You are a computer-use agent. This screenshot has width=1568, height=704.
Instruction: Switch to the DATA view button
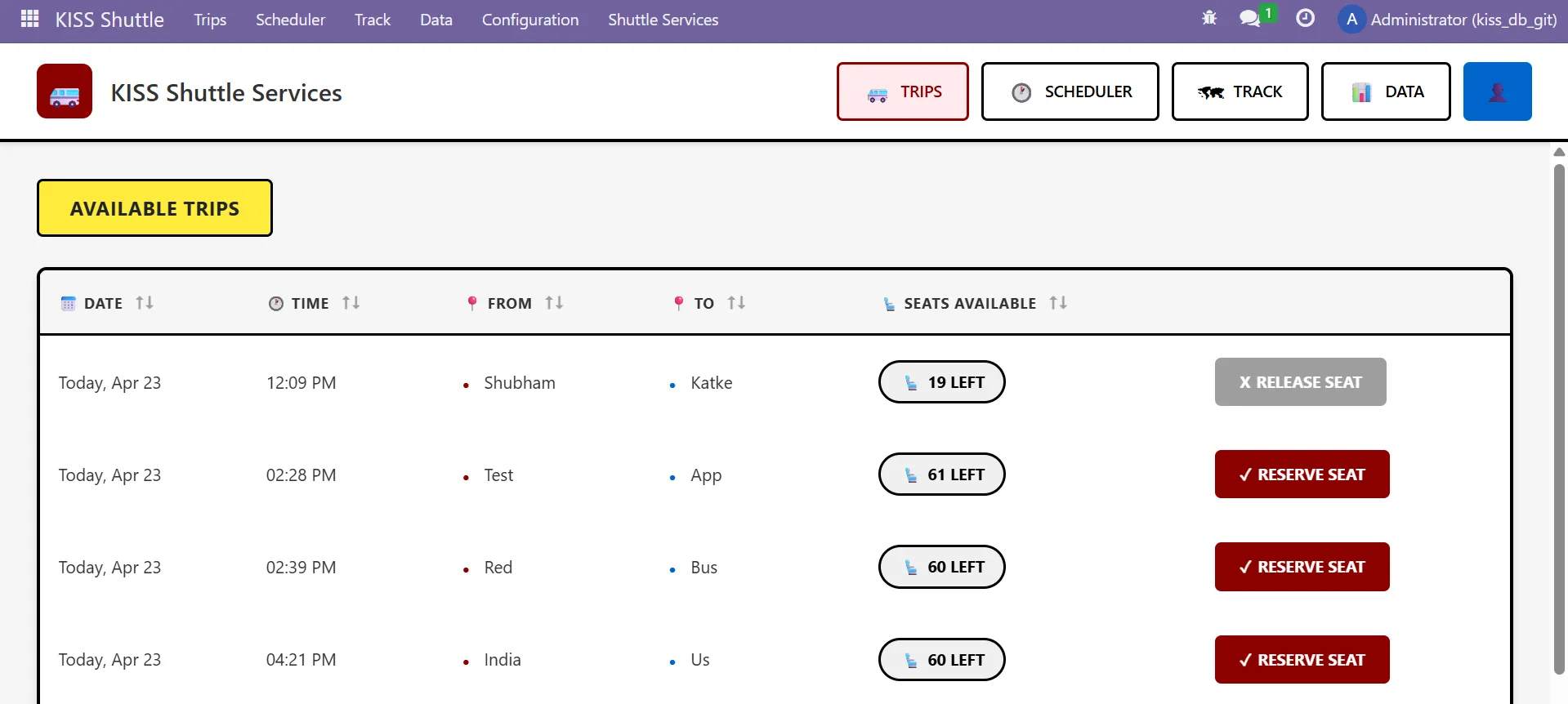point(1386,91)
